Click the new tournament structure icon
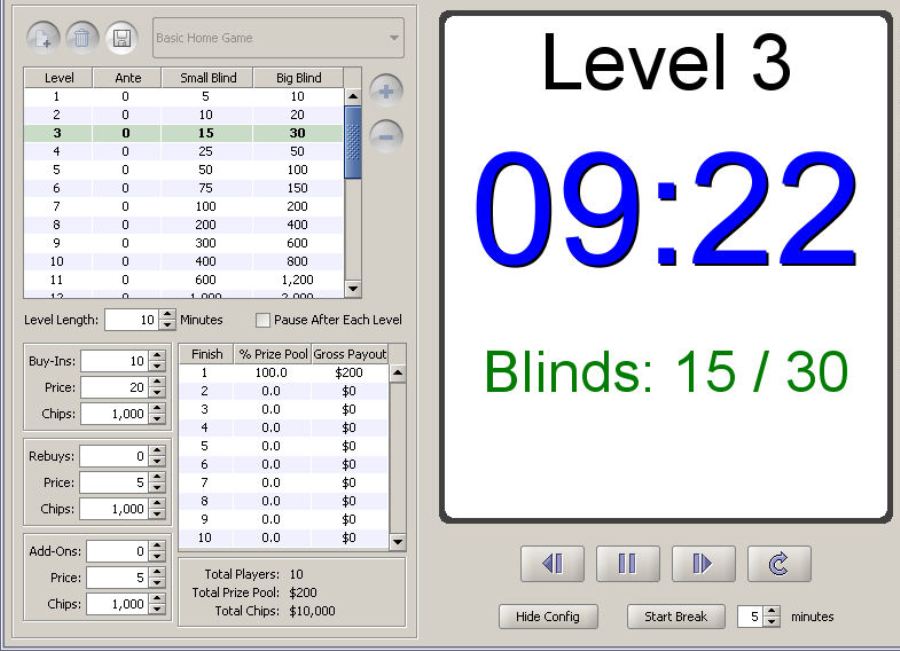The width and height of the screenshot is (900, 651). point(42,39)
